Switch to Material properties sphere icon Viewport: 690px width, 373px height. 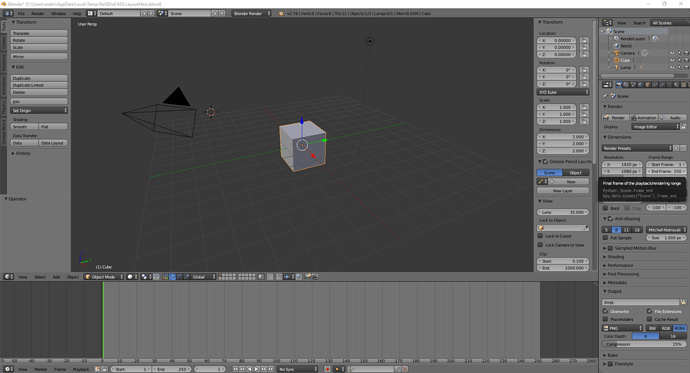pos(675,84)
